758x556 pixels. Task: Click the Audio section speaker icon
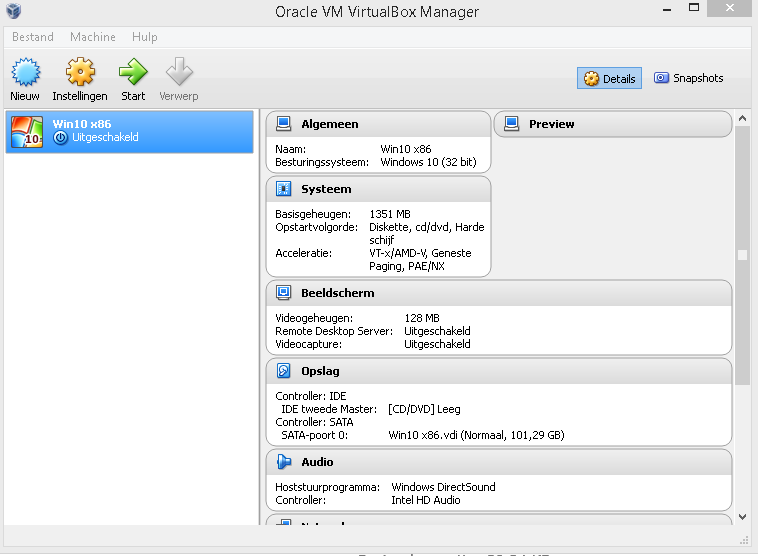pyautogui.click(x=284, y=462)
